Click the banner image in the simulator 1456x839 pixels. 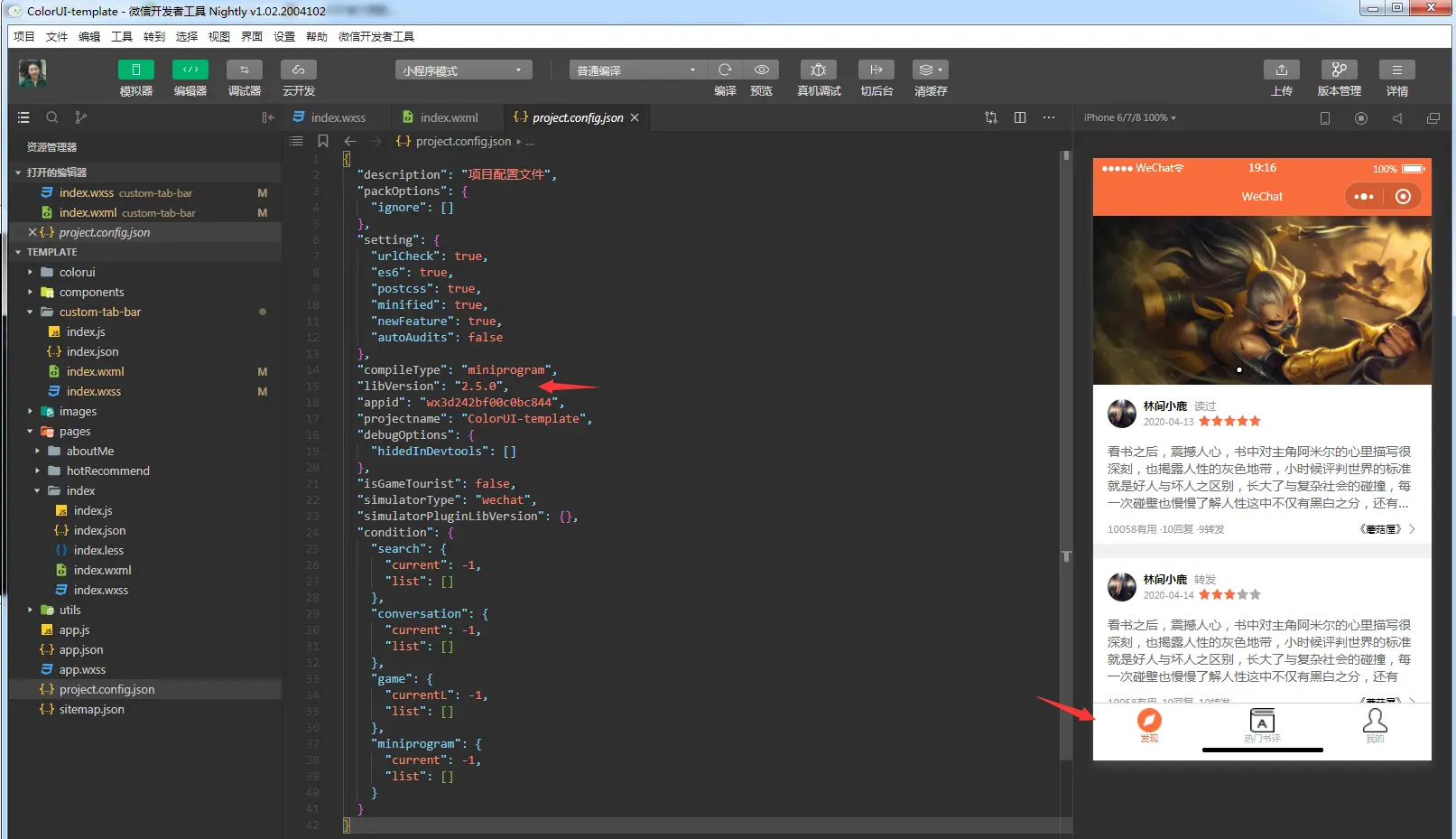click(x=1262, y=300)
